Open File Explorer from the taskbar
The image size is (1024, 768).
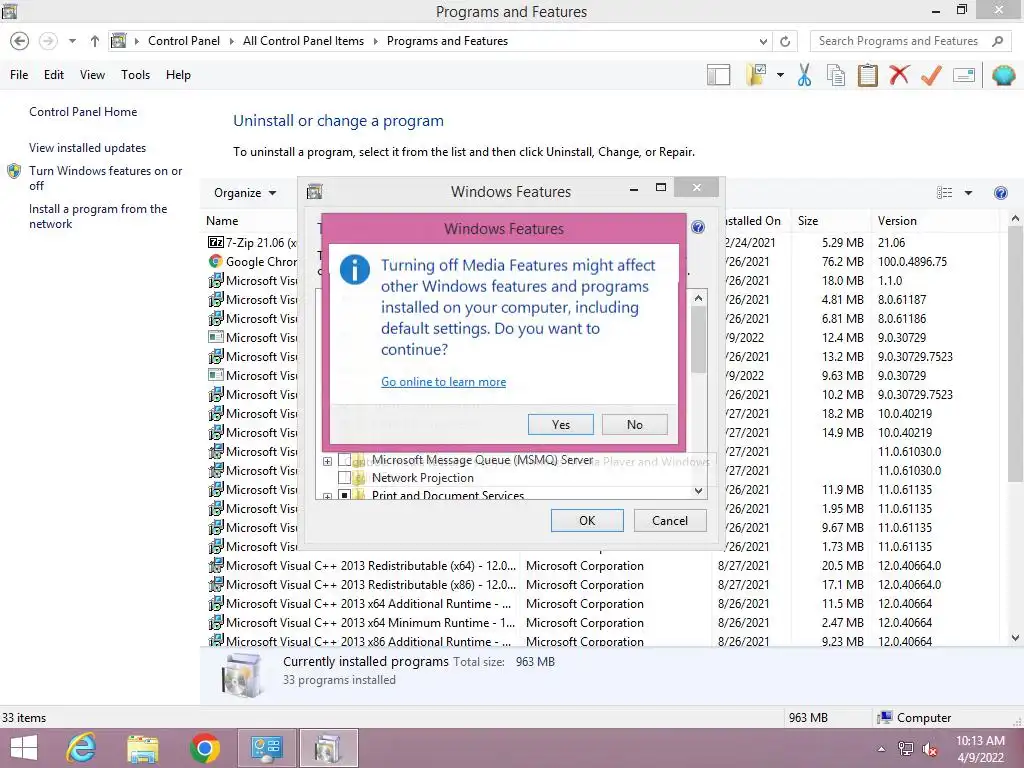[x=143, y=748]
